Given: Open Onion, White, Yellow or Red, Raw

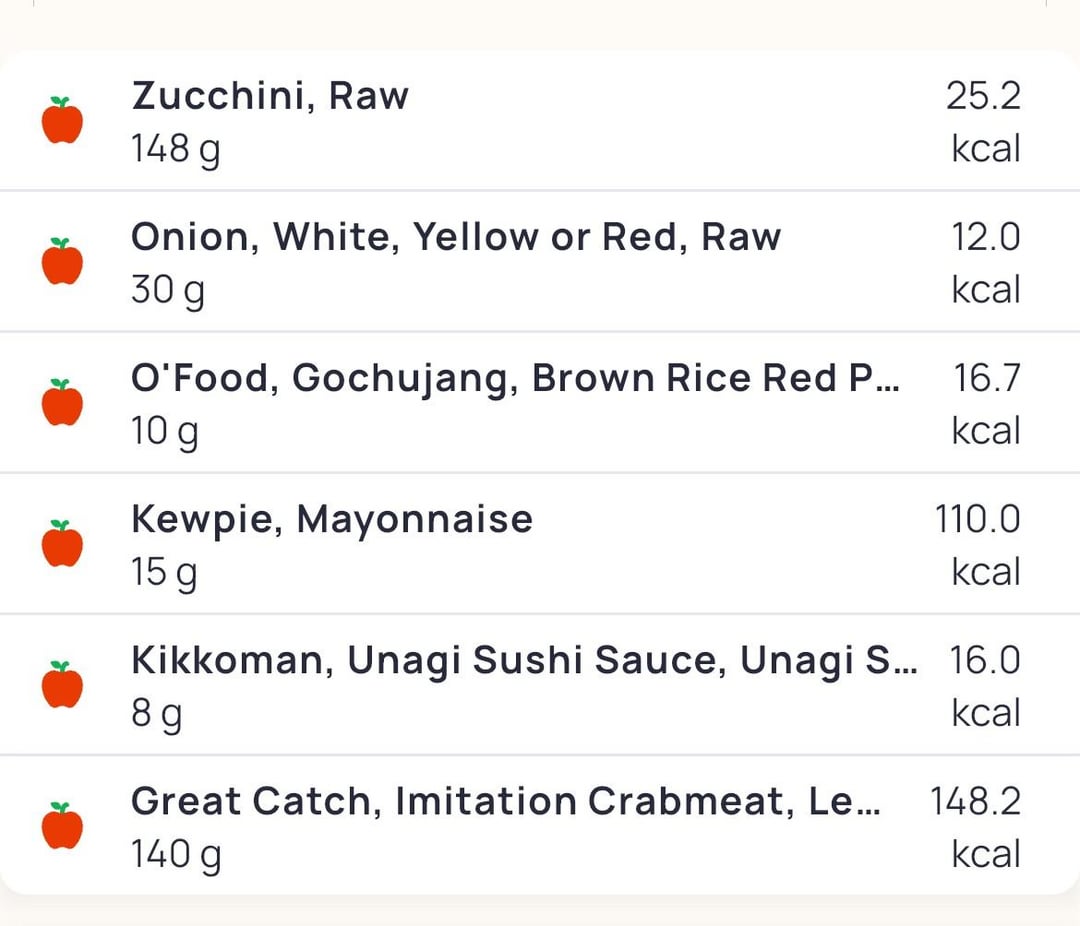Looking at the screenshot, I should coord(540,262).
